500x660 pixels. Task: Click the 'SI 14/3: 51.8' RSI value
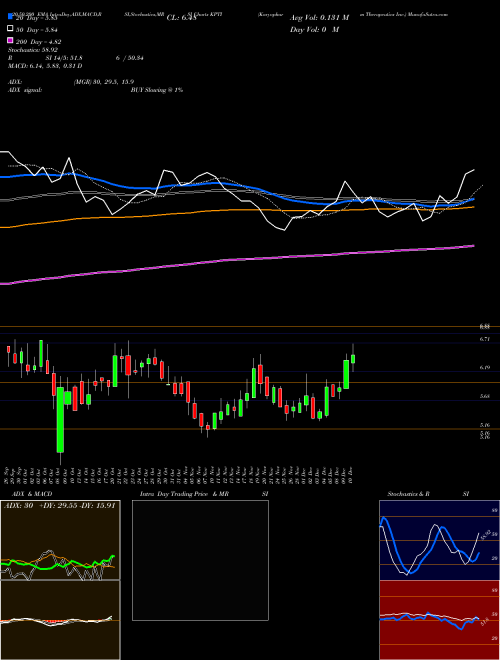[x=64, y=58]
